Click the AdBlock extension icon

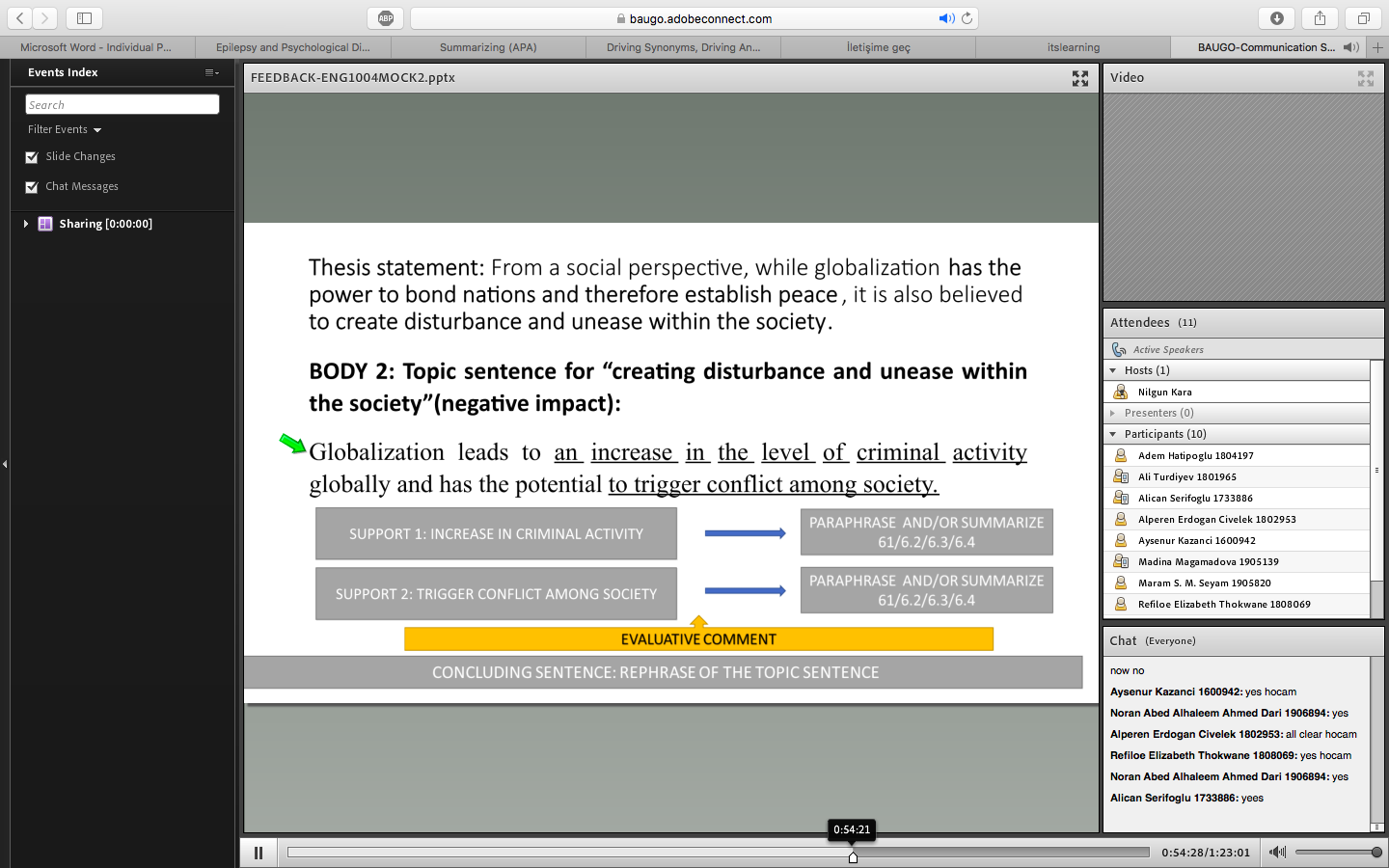click(386, 18)
